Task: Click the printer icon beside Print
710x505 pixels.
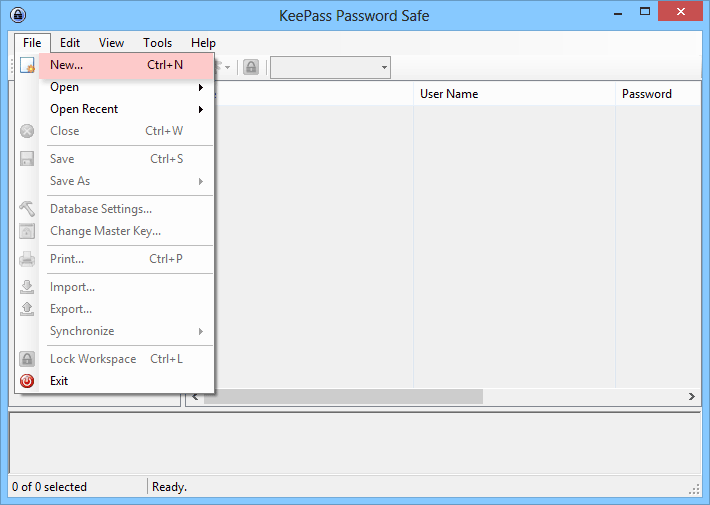Action: click(x=27, y=259)
